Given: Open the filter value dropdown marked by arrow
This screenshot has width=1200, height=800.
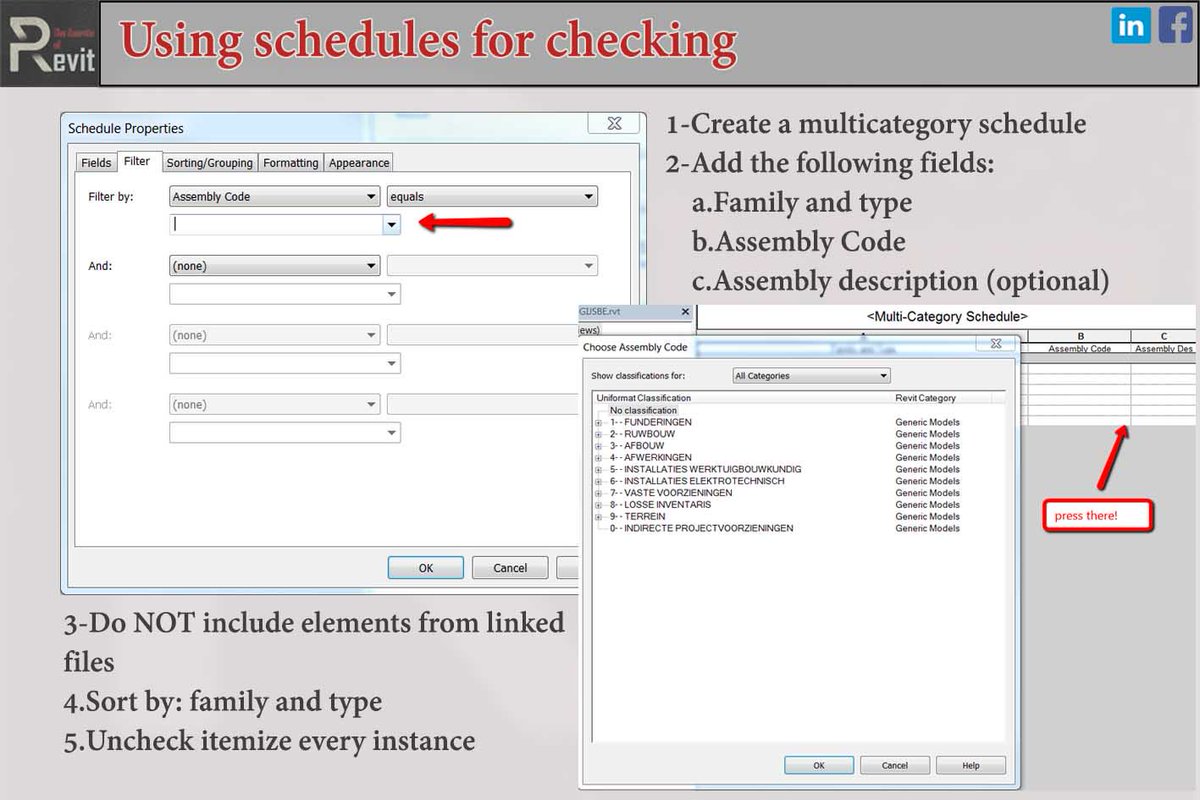Looking at the screenshot, I should pos(392,225).
